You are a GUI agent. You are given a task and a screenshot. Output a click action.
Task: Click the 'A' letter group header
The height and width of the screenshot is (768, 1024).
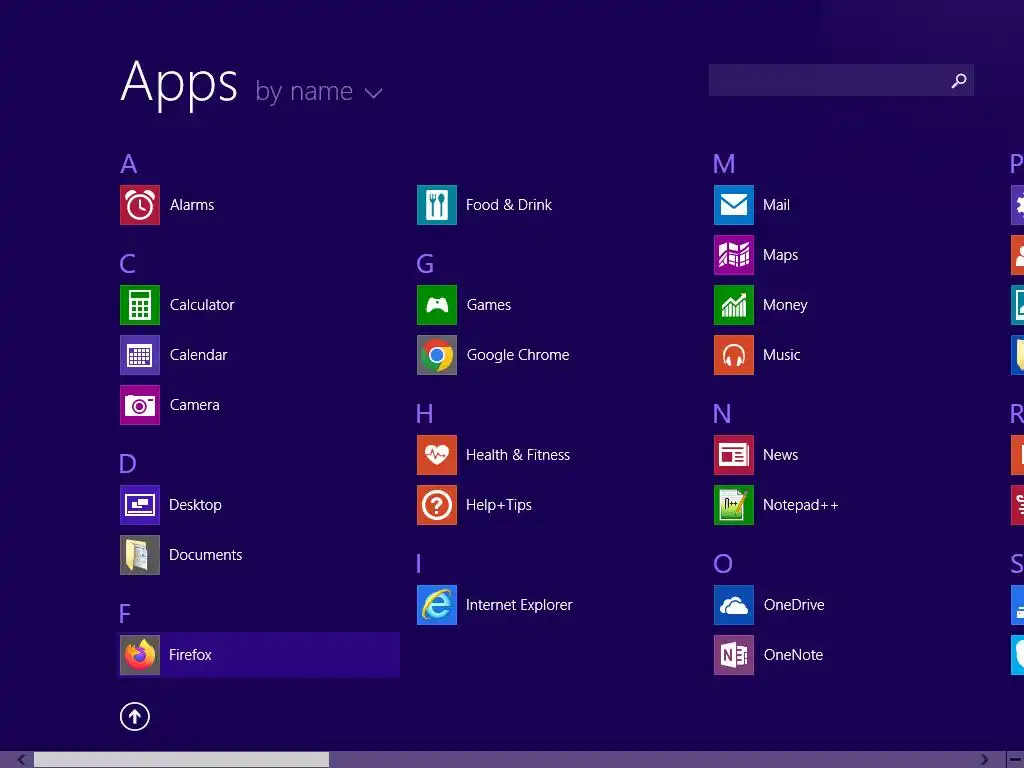(129, 164)
